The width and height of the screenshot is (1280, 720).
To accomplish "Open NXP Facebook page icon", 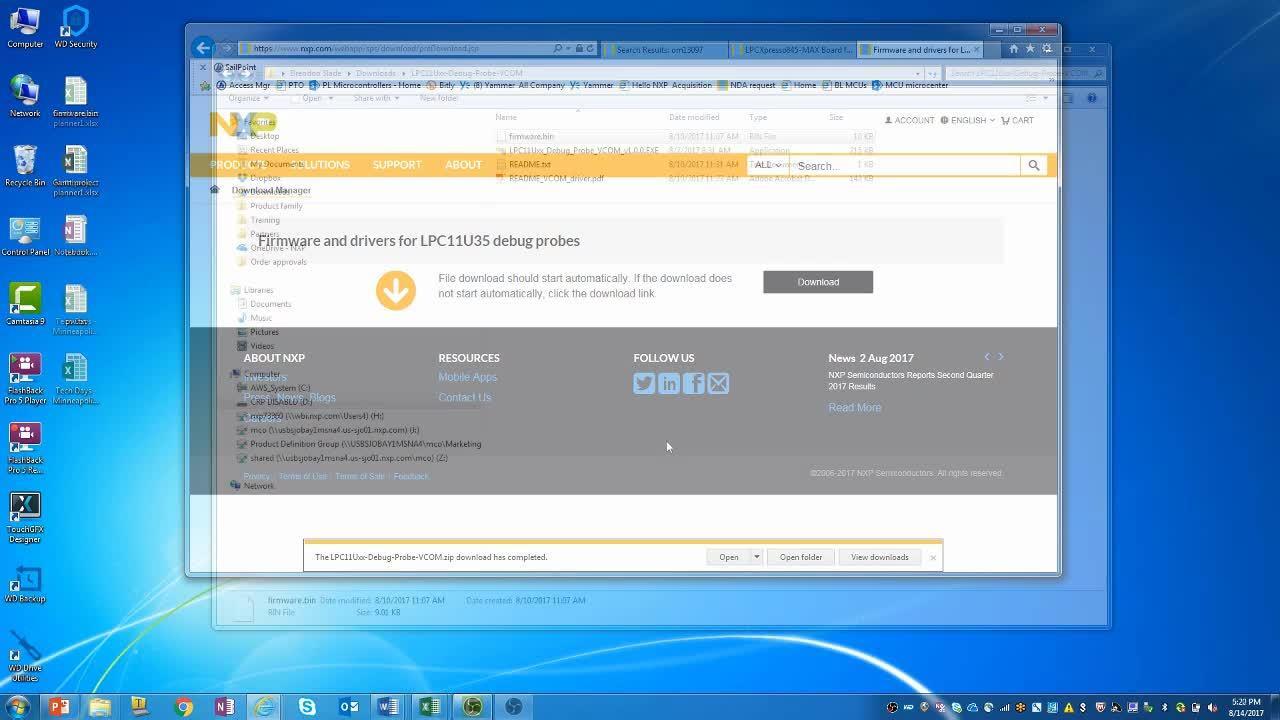I will 694,383.
